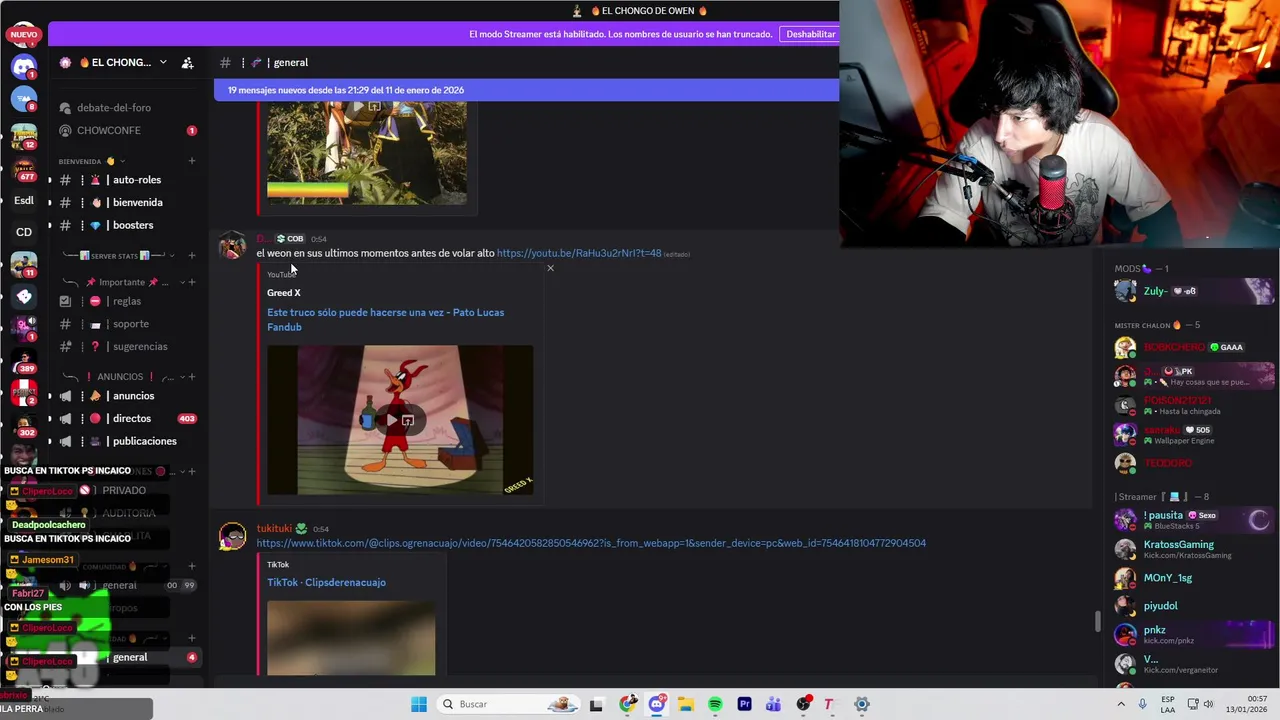Screen dimensions: 1280x720
Task: Click the Windows Start button
Action: (419, 704)
